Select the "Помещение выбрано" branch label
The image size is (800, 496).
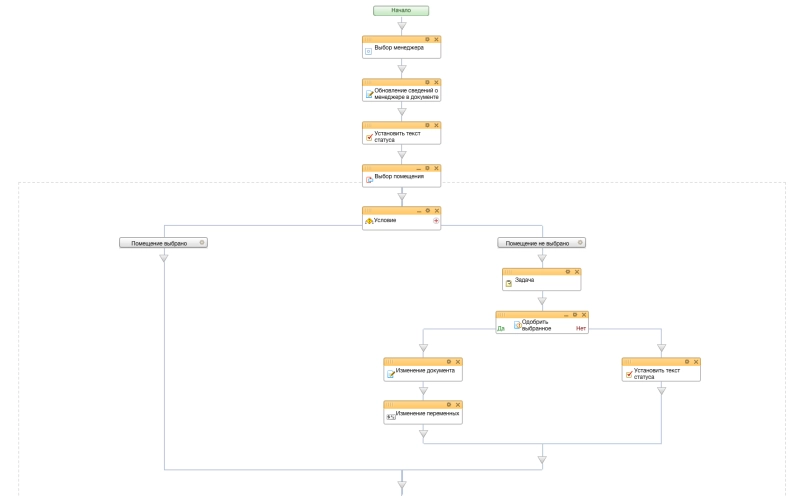click(158, 243)
